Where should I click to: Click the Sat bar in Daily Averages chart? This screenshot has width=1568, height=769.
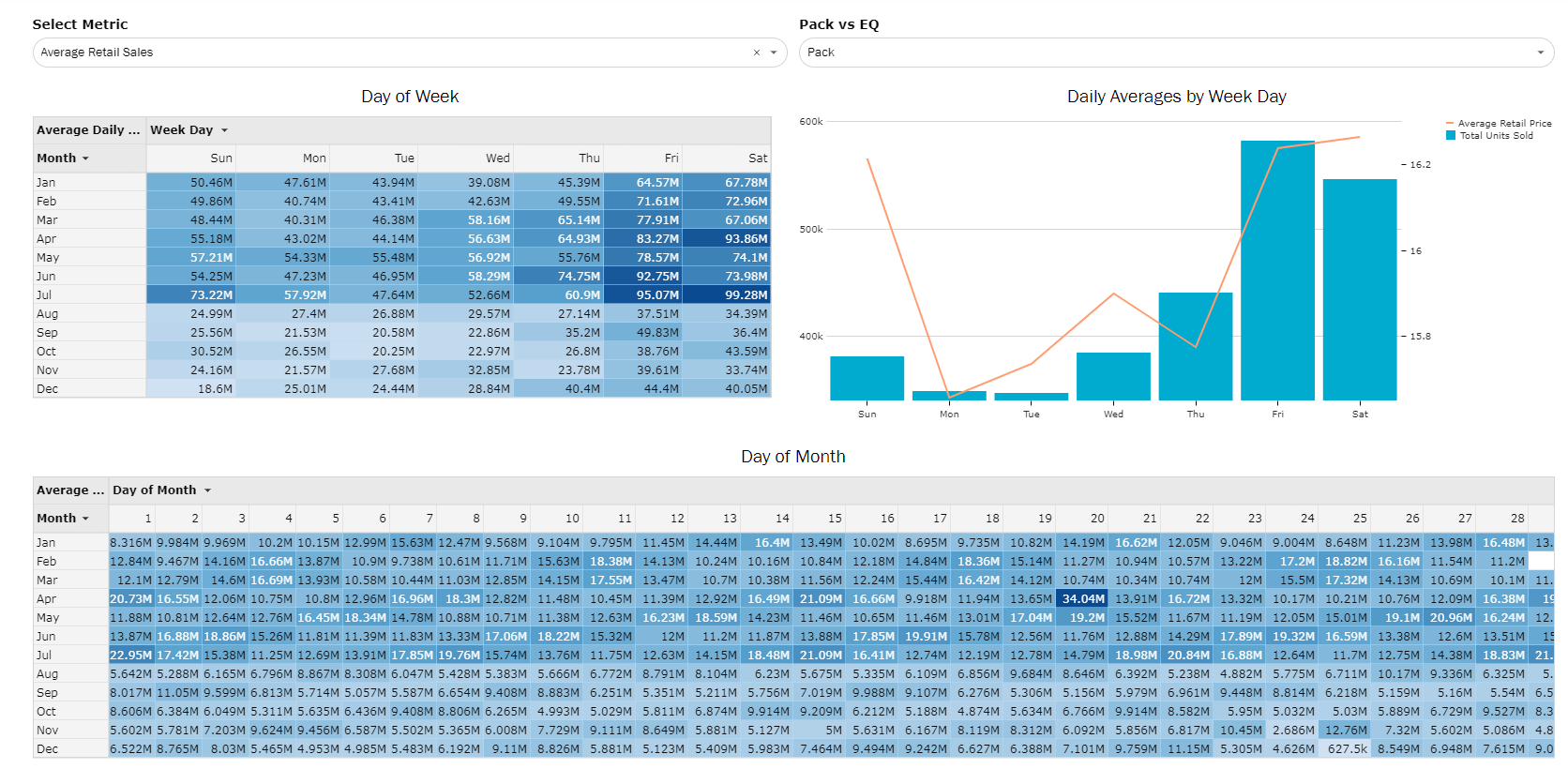(1359, 291)
